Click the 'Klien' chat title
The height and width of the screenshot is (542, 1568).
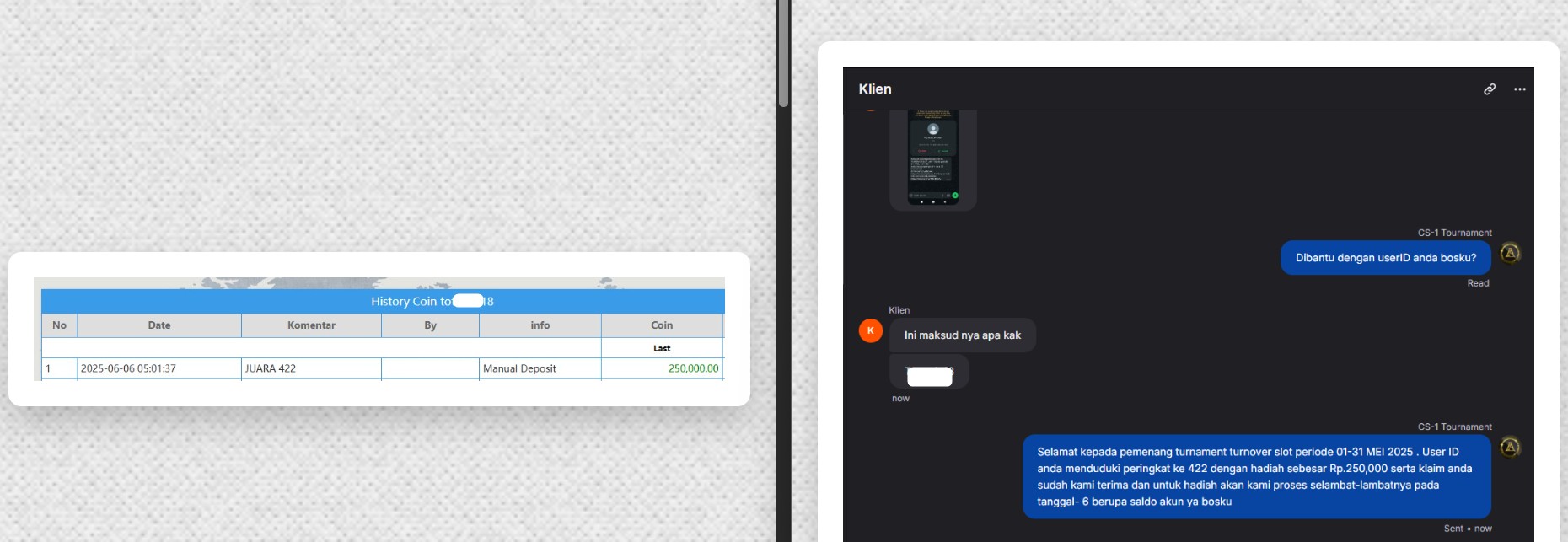pos(875,89)
